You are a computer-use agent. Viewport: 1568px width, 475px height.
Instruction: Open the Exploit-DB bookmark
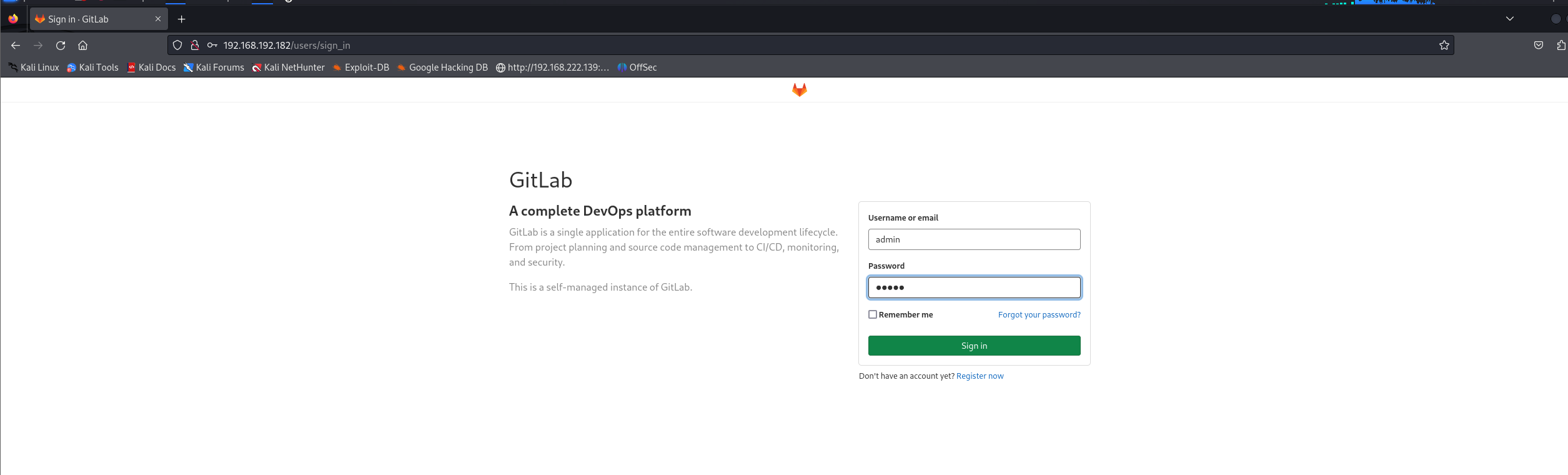coord(360,67)
